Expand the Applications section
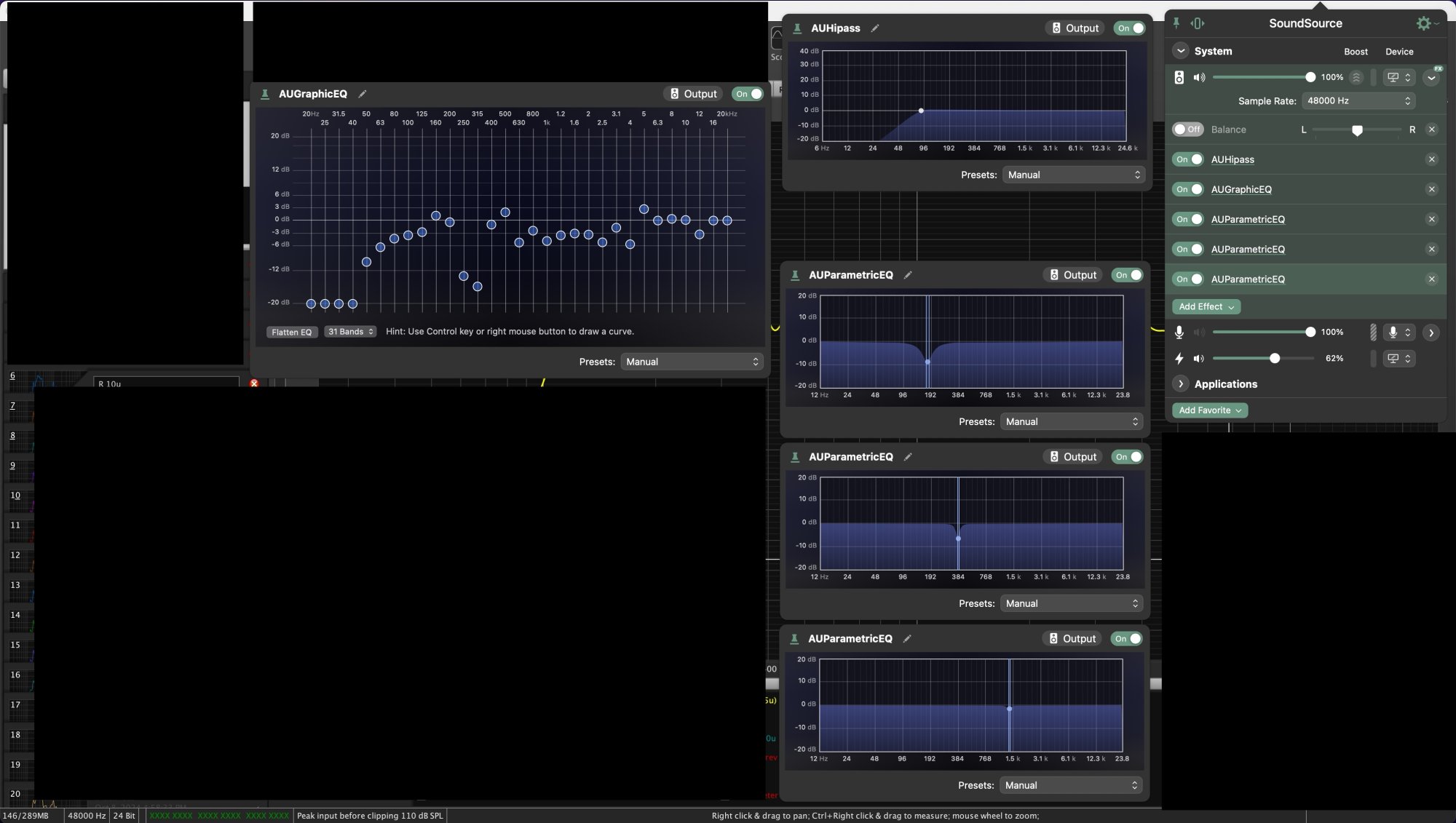The height and width of the screenshot is (823, 1456). [1181, 384]
